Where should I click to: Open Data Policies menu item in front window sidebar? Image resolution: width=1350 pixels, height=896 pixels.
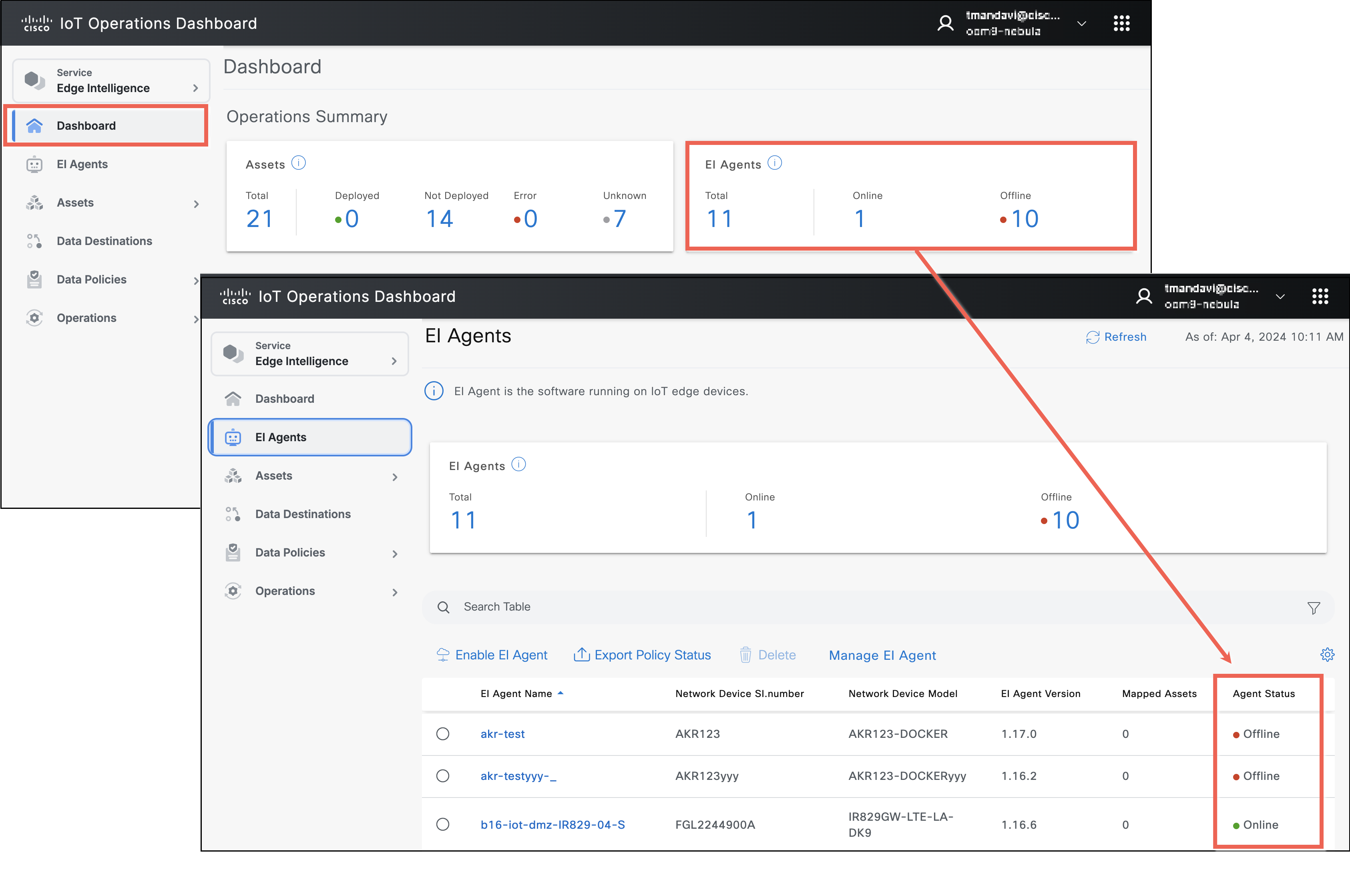[x=309, y=552]
